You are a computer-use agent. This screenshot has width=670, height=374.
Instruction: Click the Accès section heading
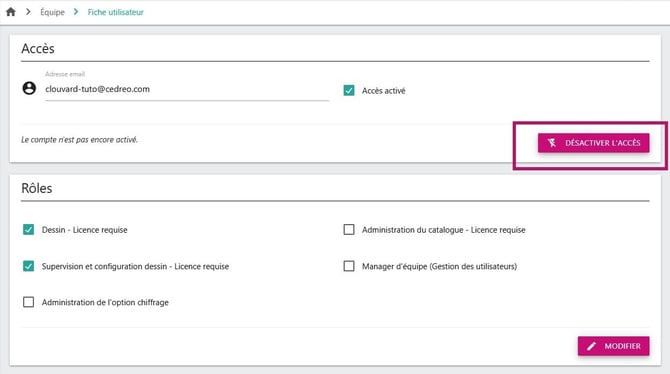38,49
